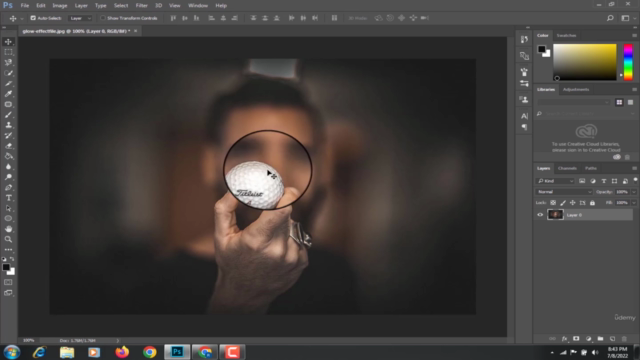Switch to the Adjustments tab
The image size is (640, 360).
click(576, 89)
